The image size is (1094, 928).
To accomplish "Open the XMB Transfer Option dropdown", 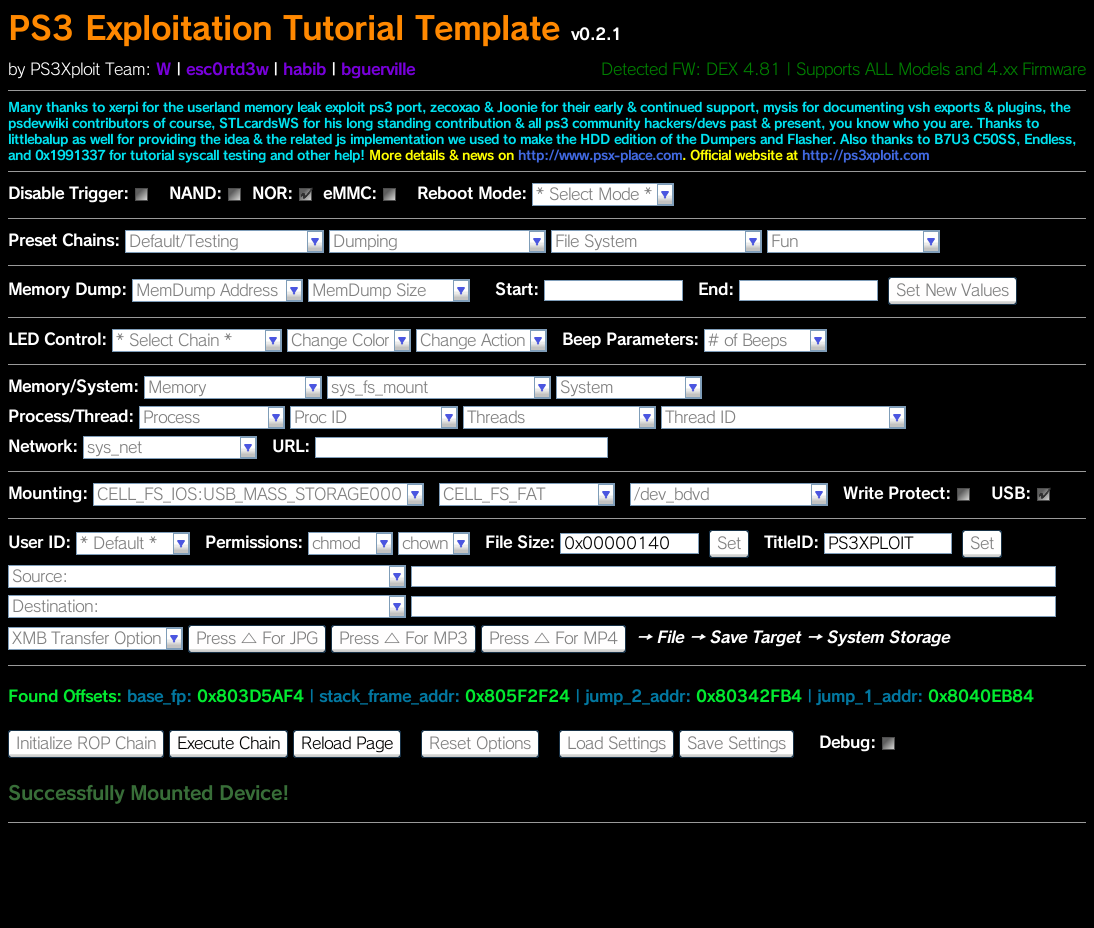I will click(96, 638).
